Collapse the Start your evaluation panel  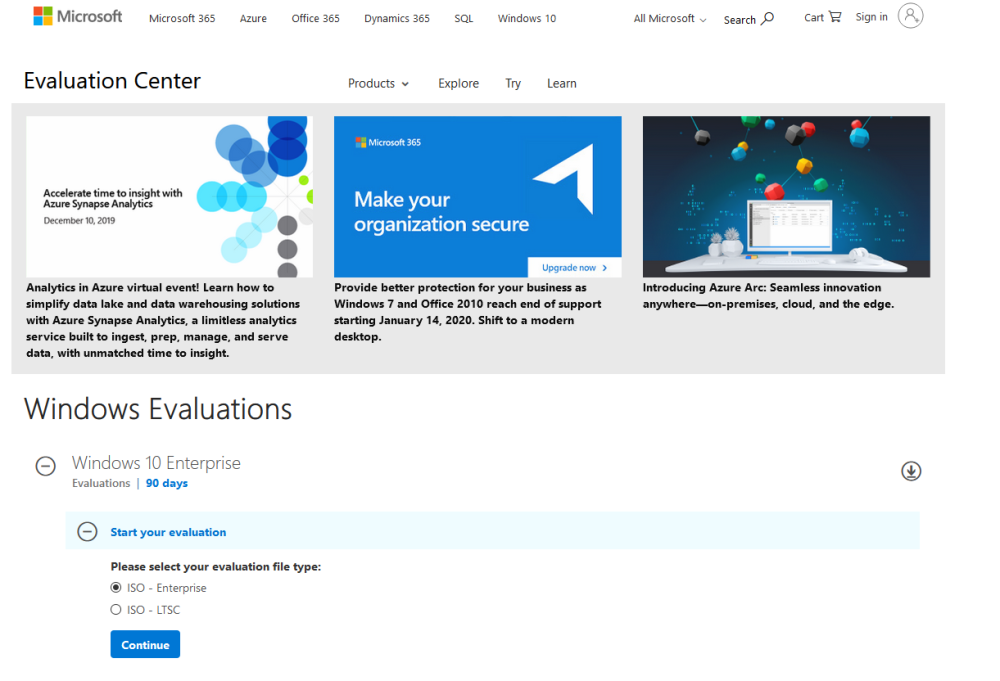(x=87, y=532)
